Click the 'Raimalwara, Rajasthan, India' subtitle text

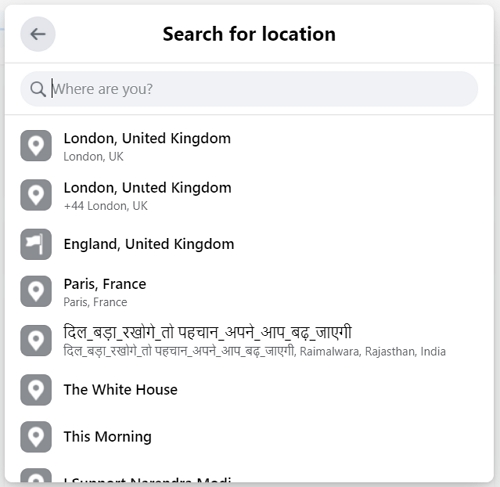[373, 352]
